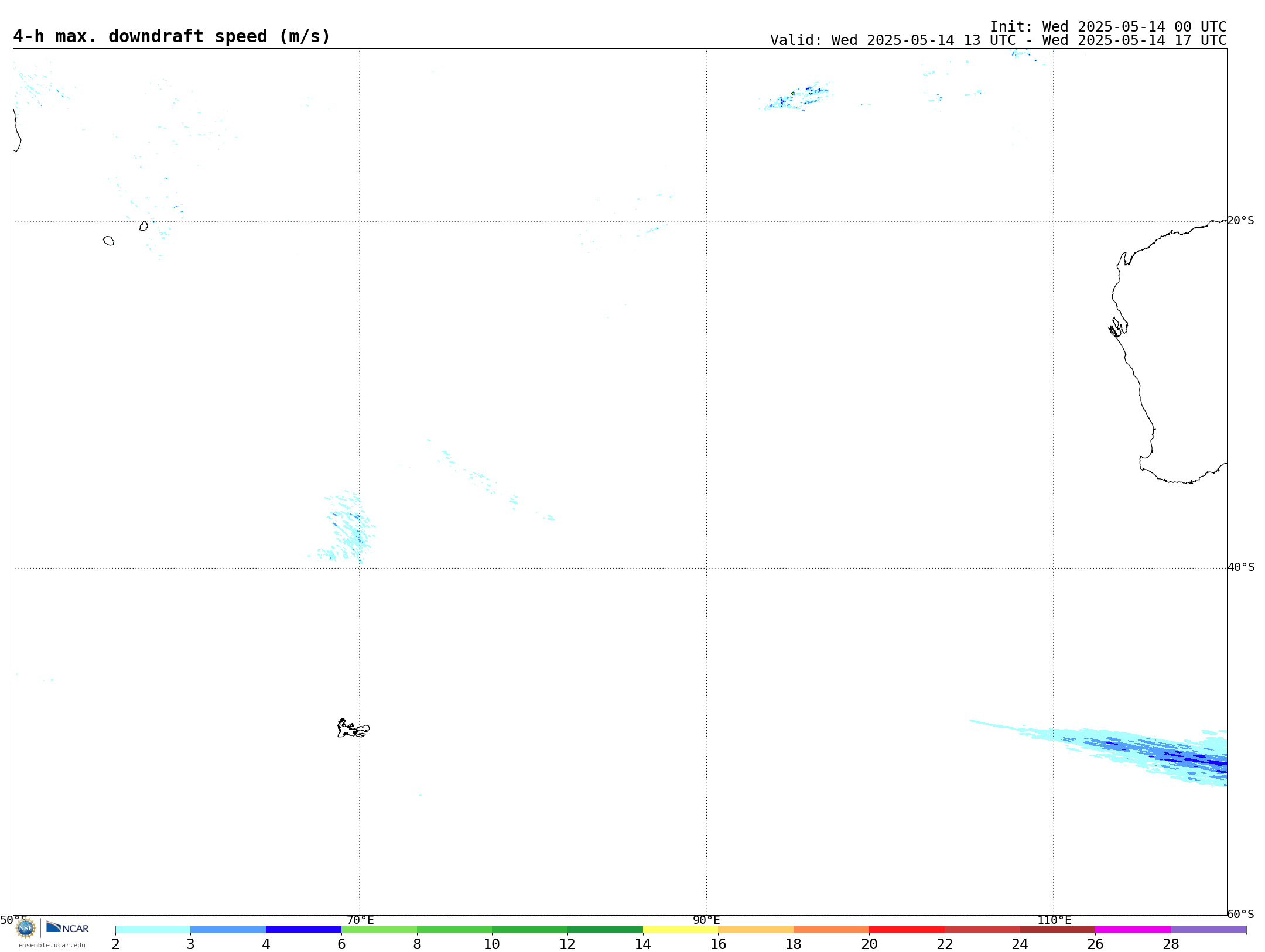The width and height of the screenshot is (1265, 952).
Task: Select the light green 6–8 m/s swatch
Action: tap(379, 930)
